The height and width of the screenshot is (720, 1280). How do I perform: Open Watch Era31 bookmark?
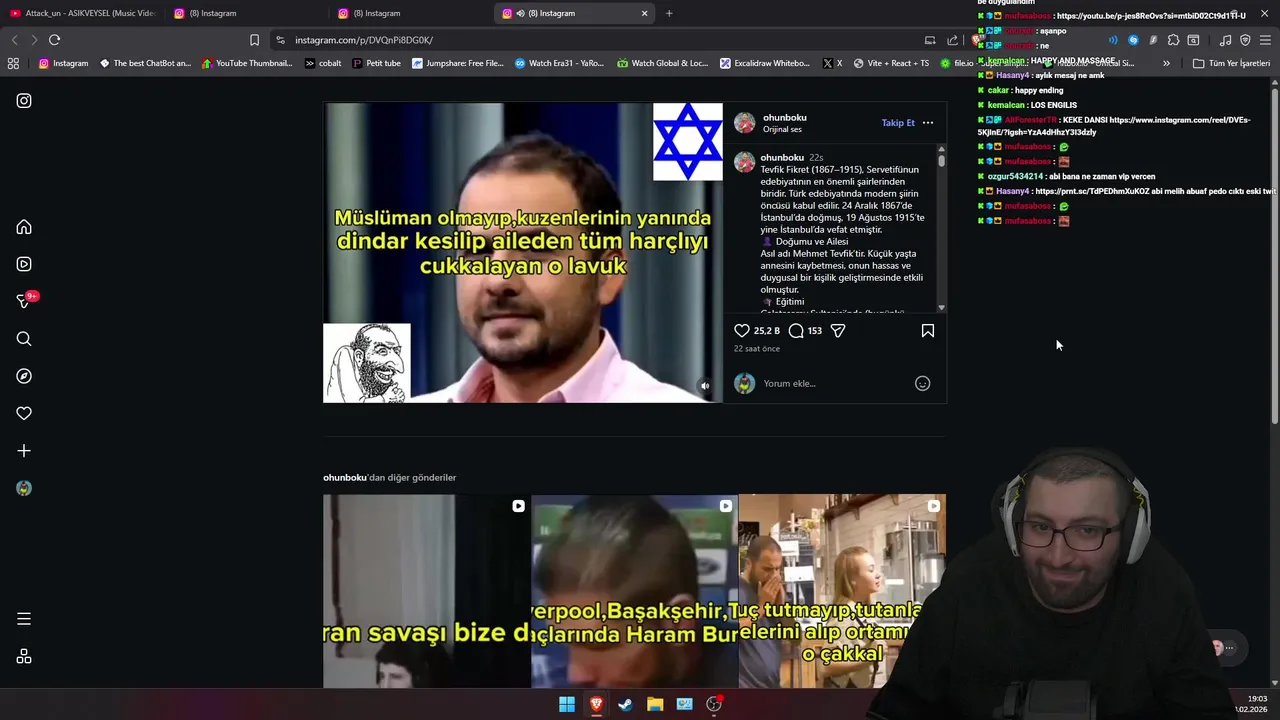[x=559, y=63]
